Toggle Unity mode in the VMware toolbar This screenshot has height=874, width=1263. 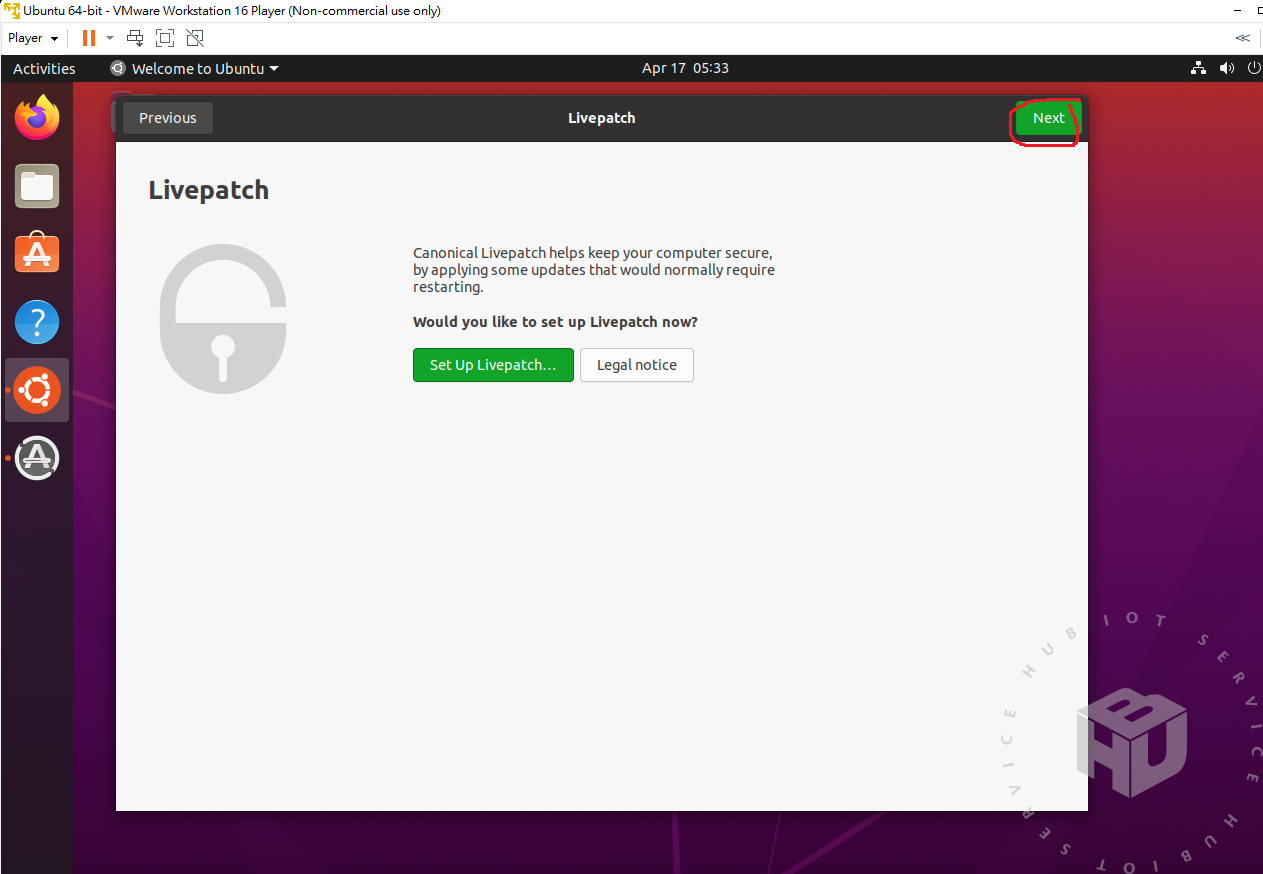(x=195, y=38)
